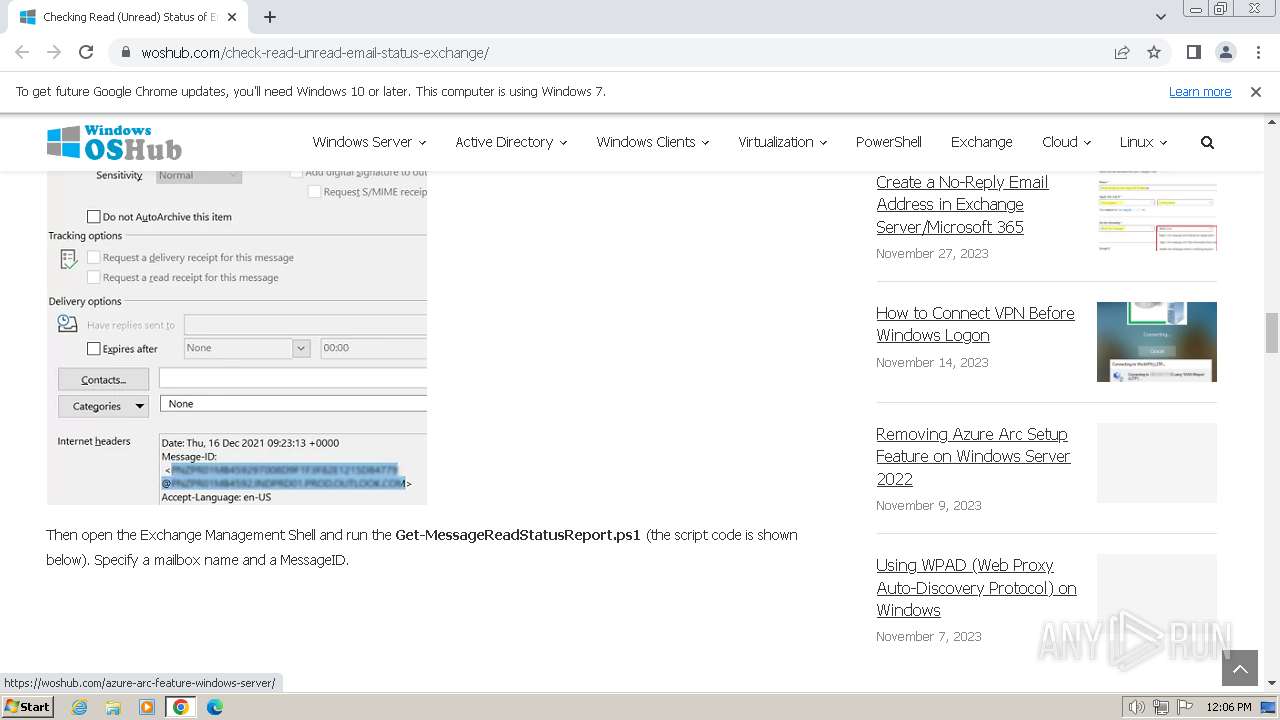Check Request a read receipt checkbox
This screenshot has height=720, width=1280.
pos(94,277)
